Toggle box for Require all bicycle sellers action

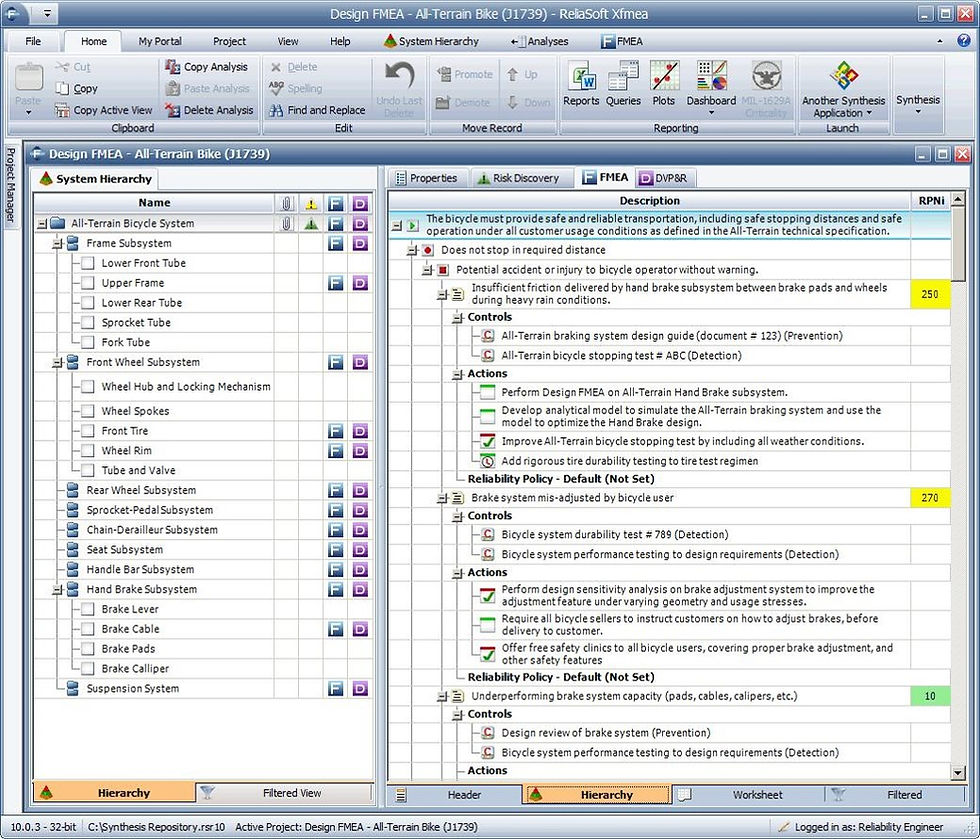point(488,625)
